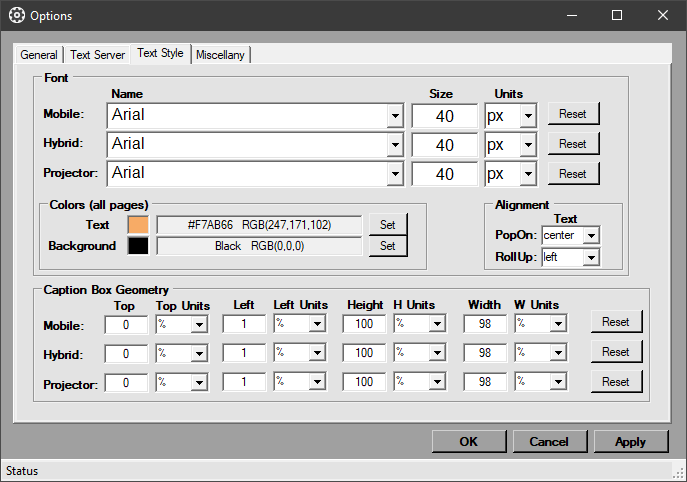Screen dimensions: 687x482
Task: Open Hybrid H Units dropdown
Action: tap(437, 353)
